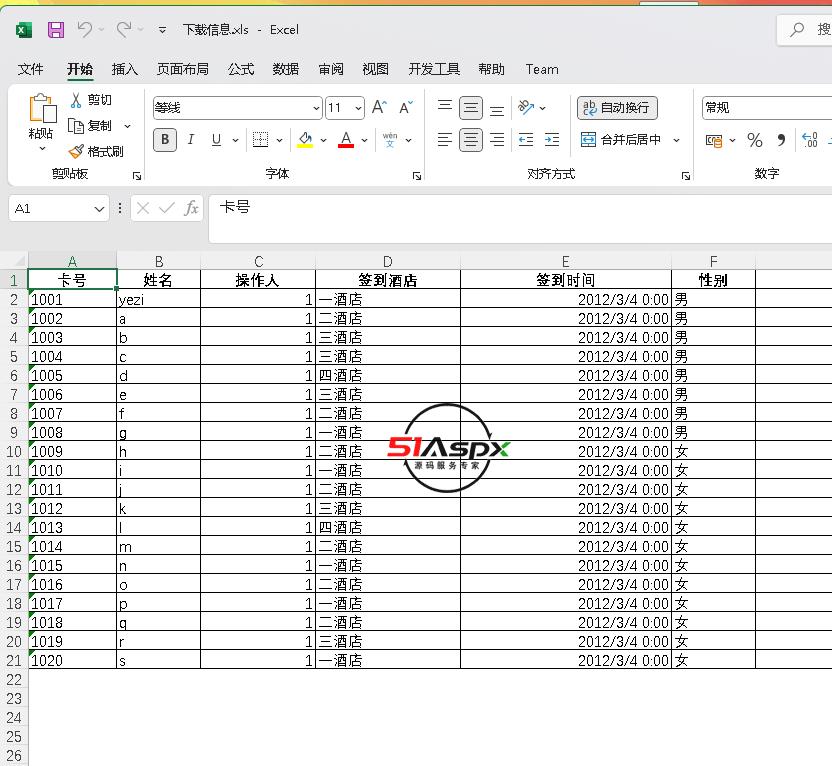Toggle vertical middle alignment
Image resolution: width=832 pixels, height=766 pixels.
coord(471,108)
